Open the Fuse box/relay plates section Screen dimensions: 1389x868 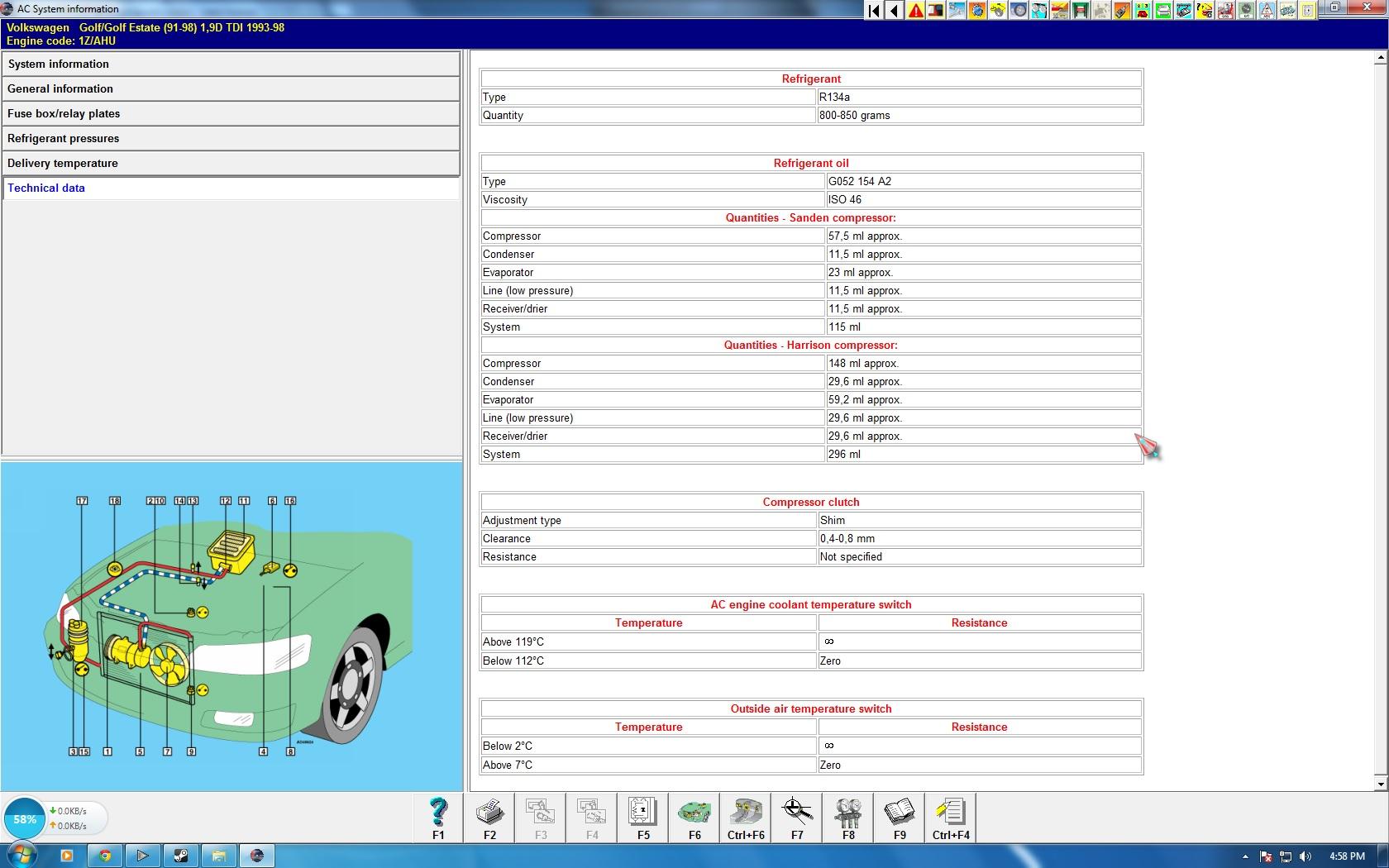(231, 113)
